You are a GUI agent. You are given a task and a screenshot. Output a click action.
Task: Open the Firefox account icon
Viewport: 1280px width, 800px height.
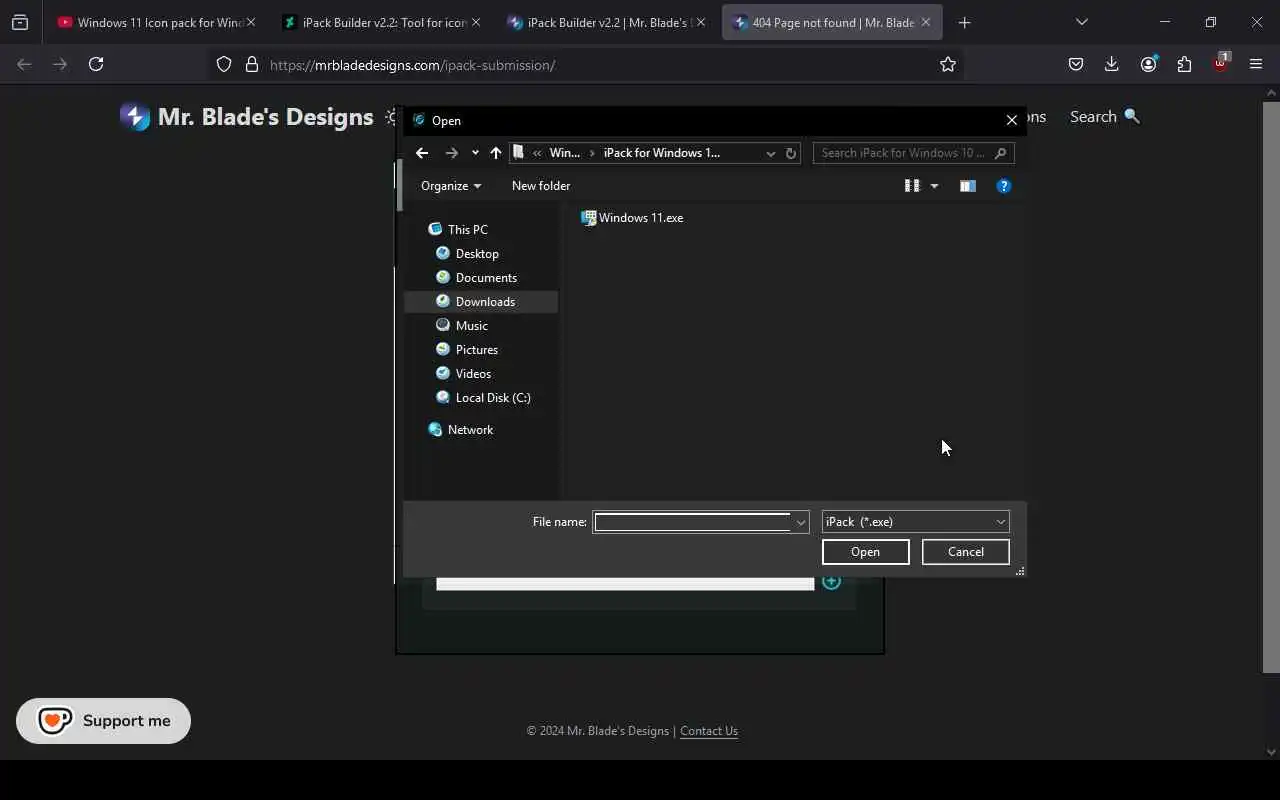coord(1148,64)
